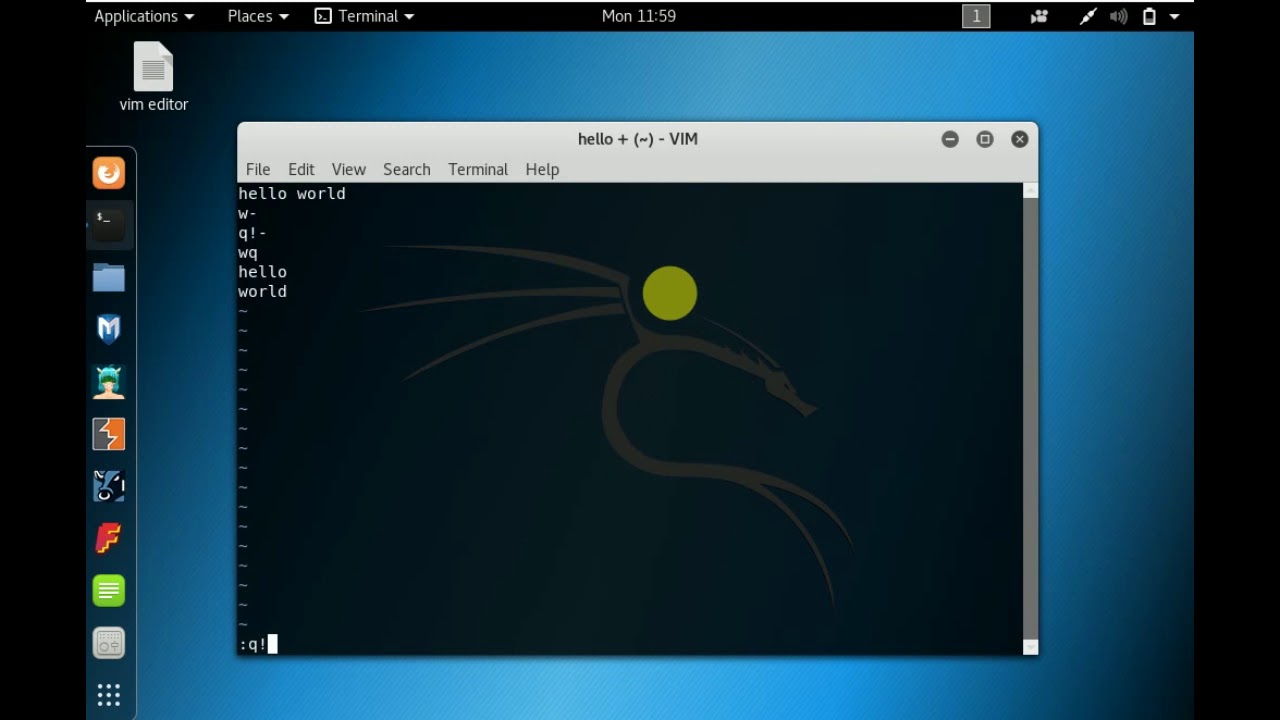
Task: Launch the Burp Suite dock icon
Action: (x=109, y=434)
